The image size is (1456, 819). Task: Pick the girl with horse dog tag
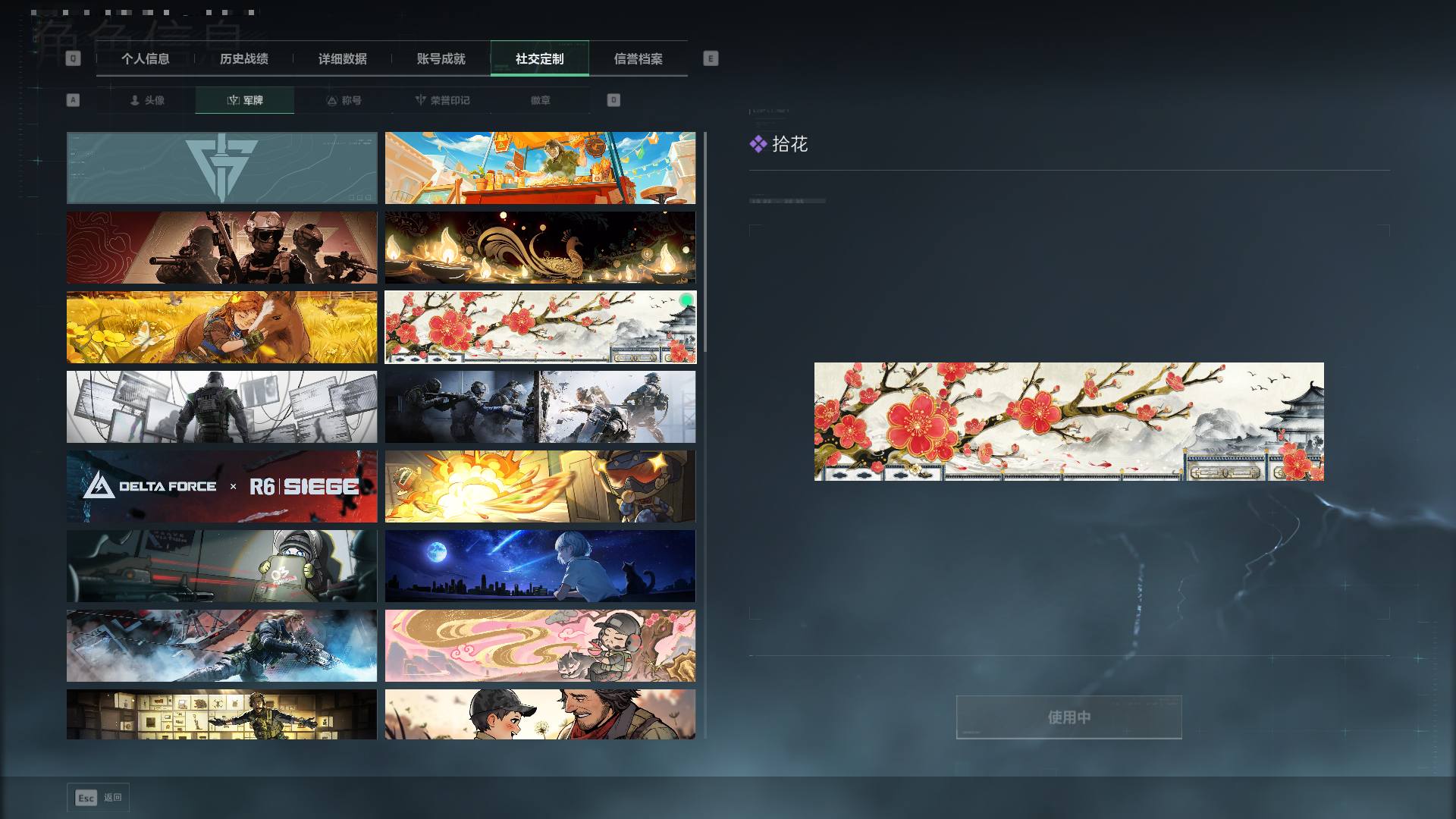point(221,327)
